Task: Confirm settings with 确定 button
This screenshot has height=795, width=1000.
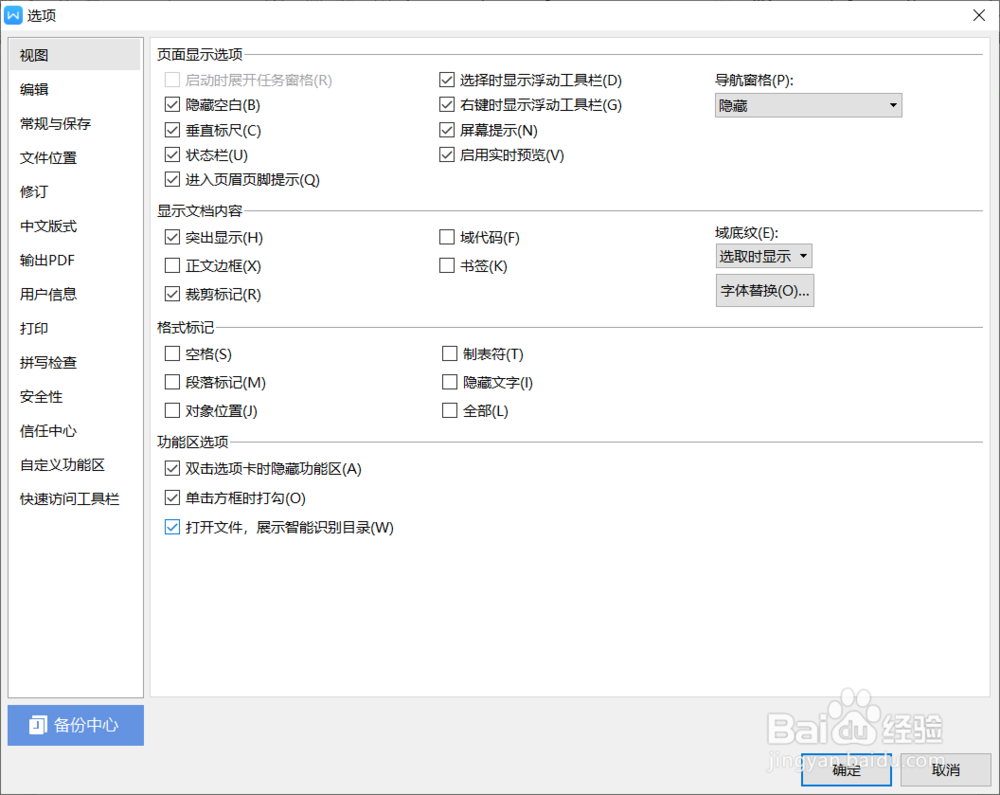Action: (x=846, y=770)
